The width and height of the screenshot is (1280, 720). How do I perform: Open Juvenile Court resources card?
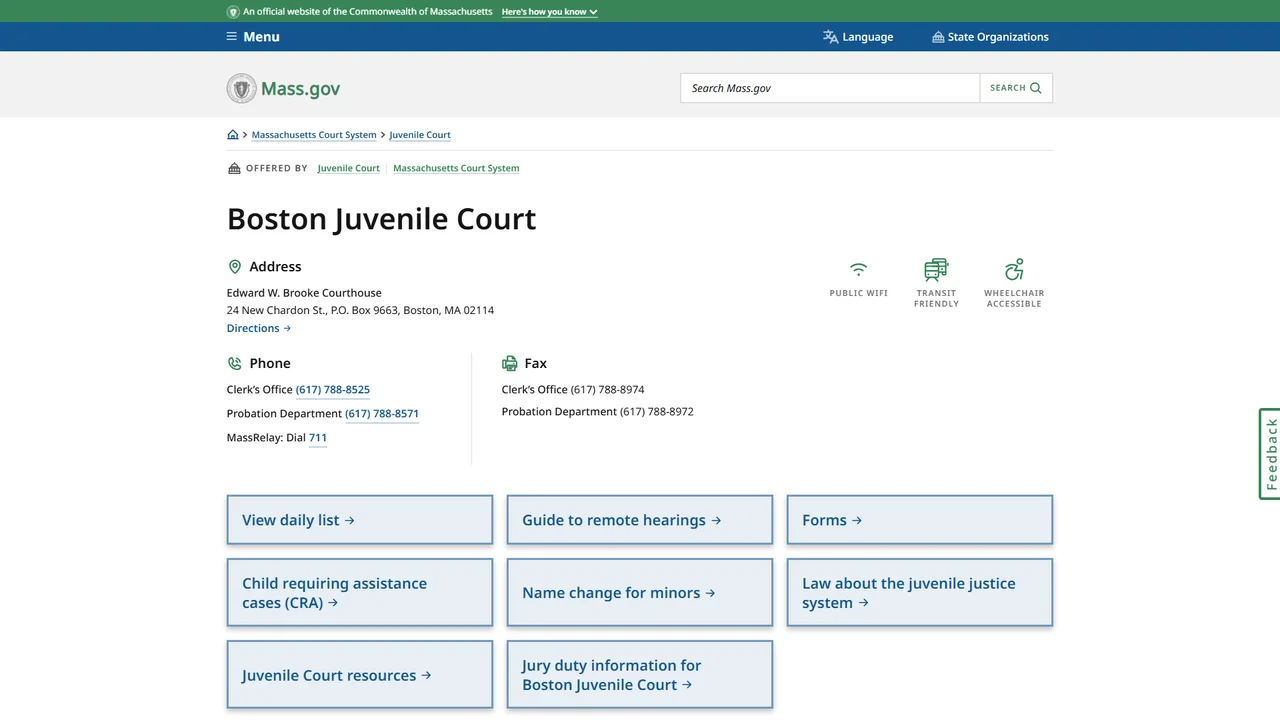coord(360,675)
